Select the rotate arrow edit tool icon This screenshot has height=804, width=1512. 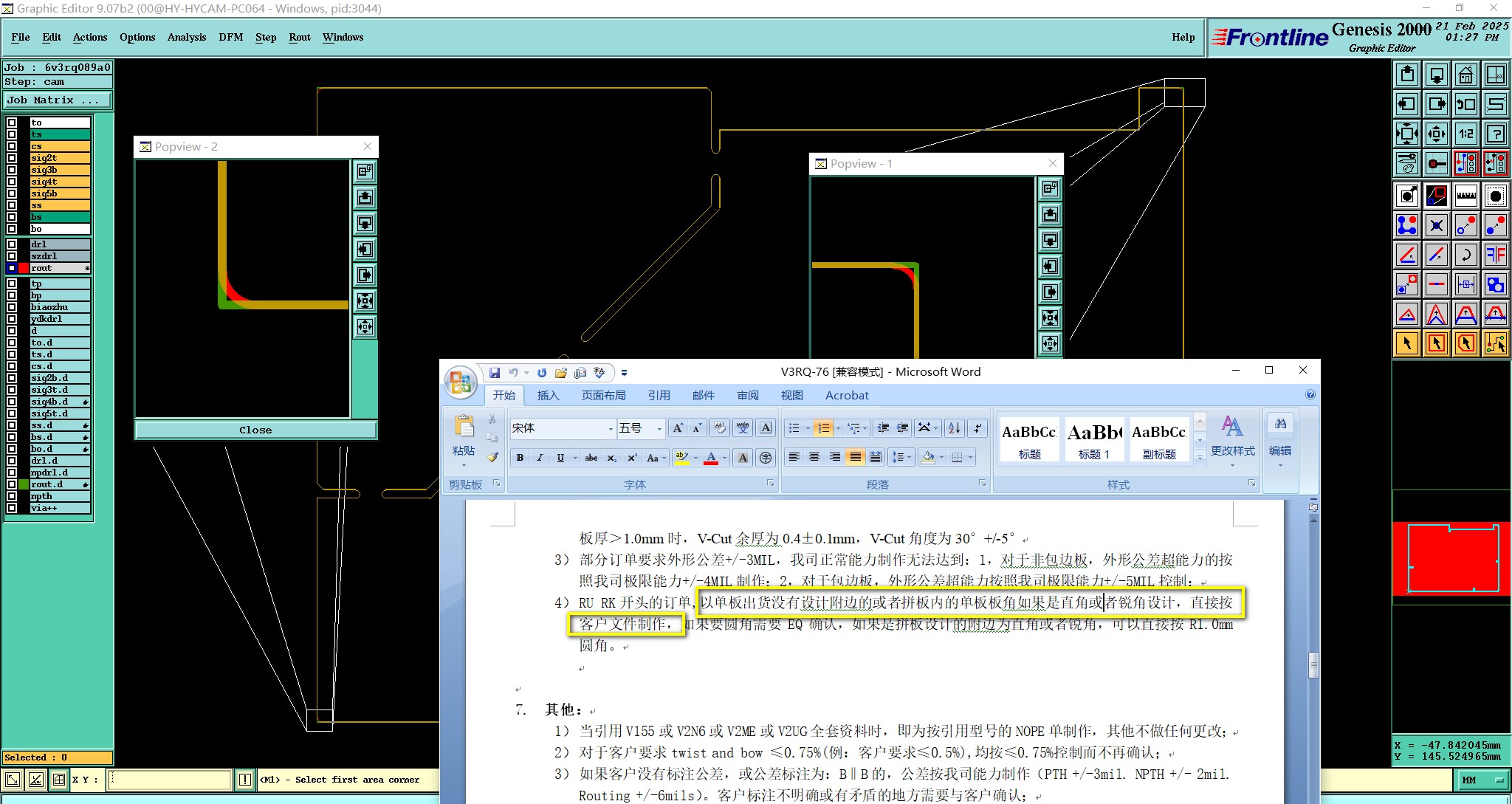pyautogui.click(x=1466, y=255)
